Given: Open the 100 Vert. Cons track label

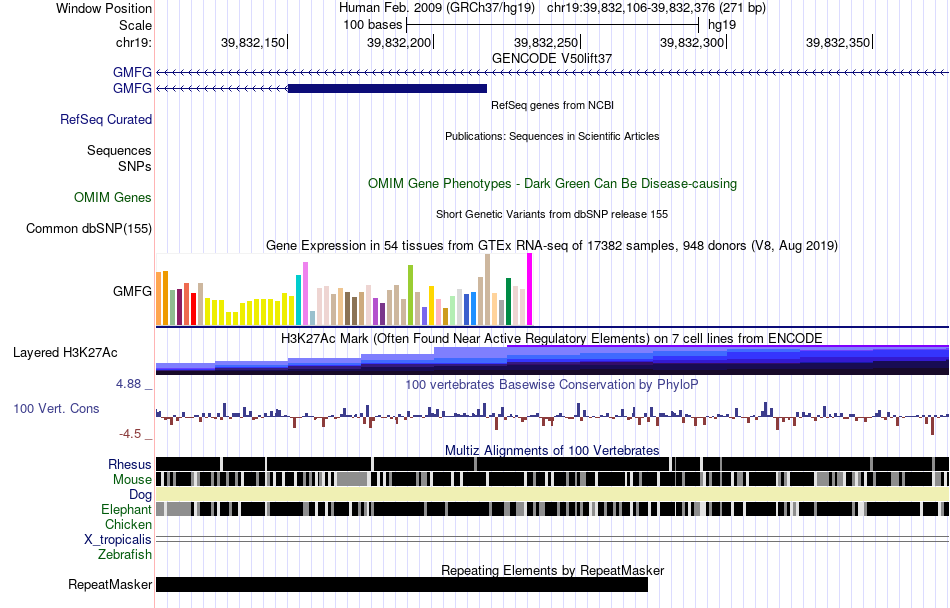Looking at the screenshot, I should 56,409.
